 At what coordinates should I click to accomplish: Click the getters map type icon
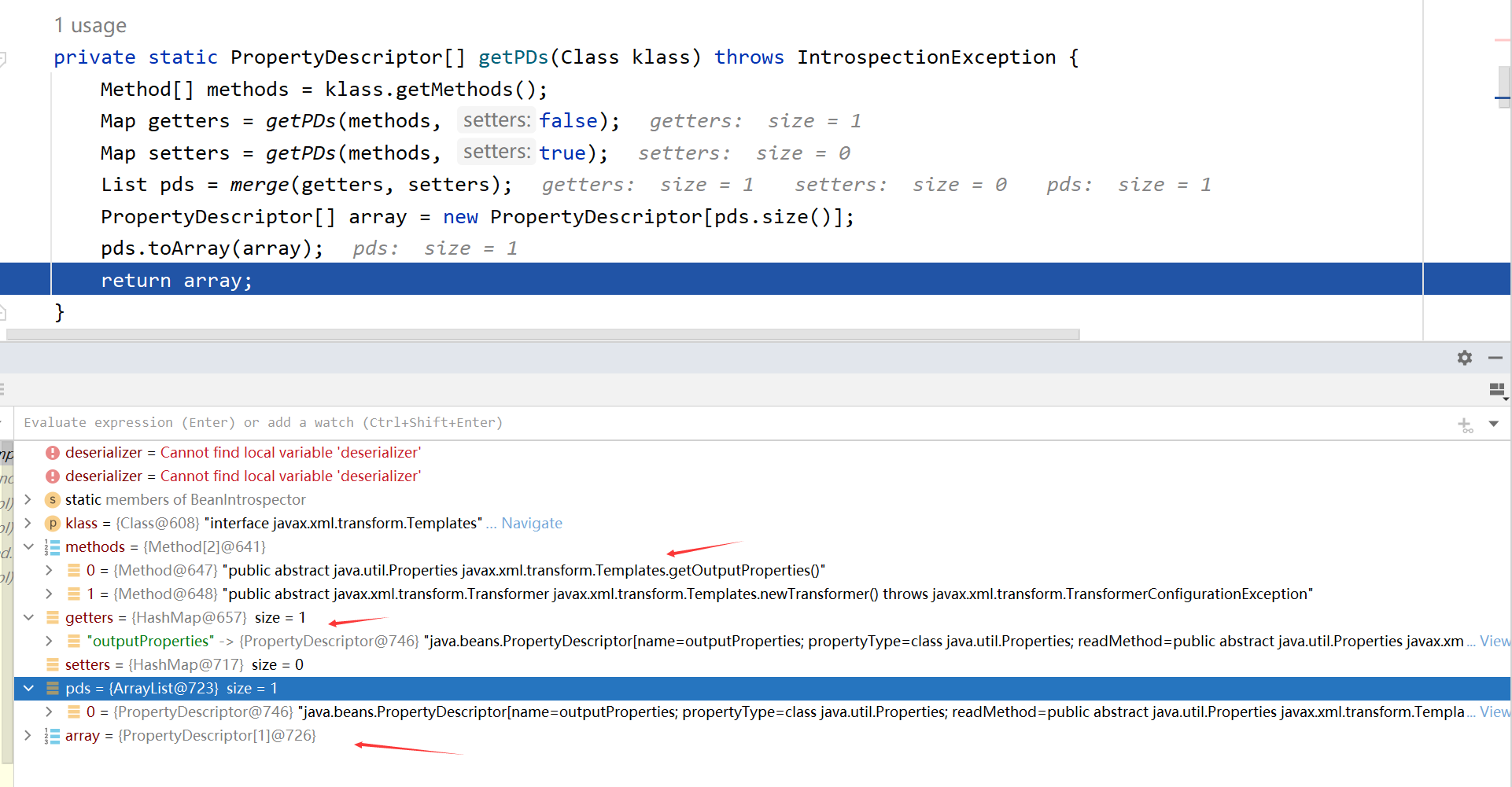53,617
